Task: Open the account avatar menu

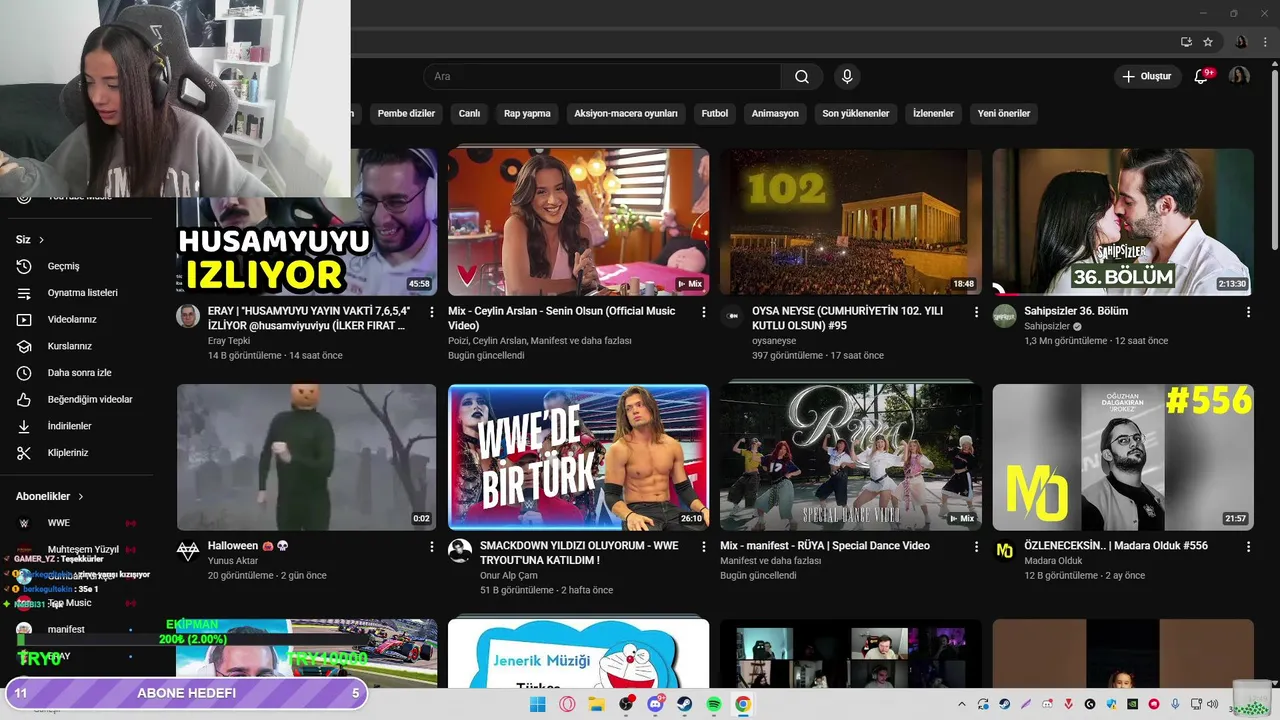Action: 1239,77
